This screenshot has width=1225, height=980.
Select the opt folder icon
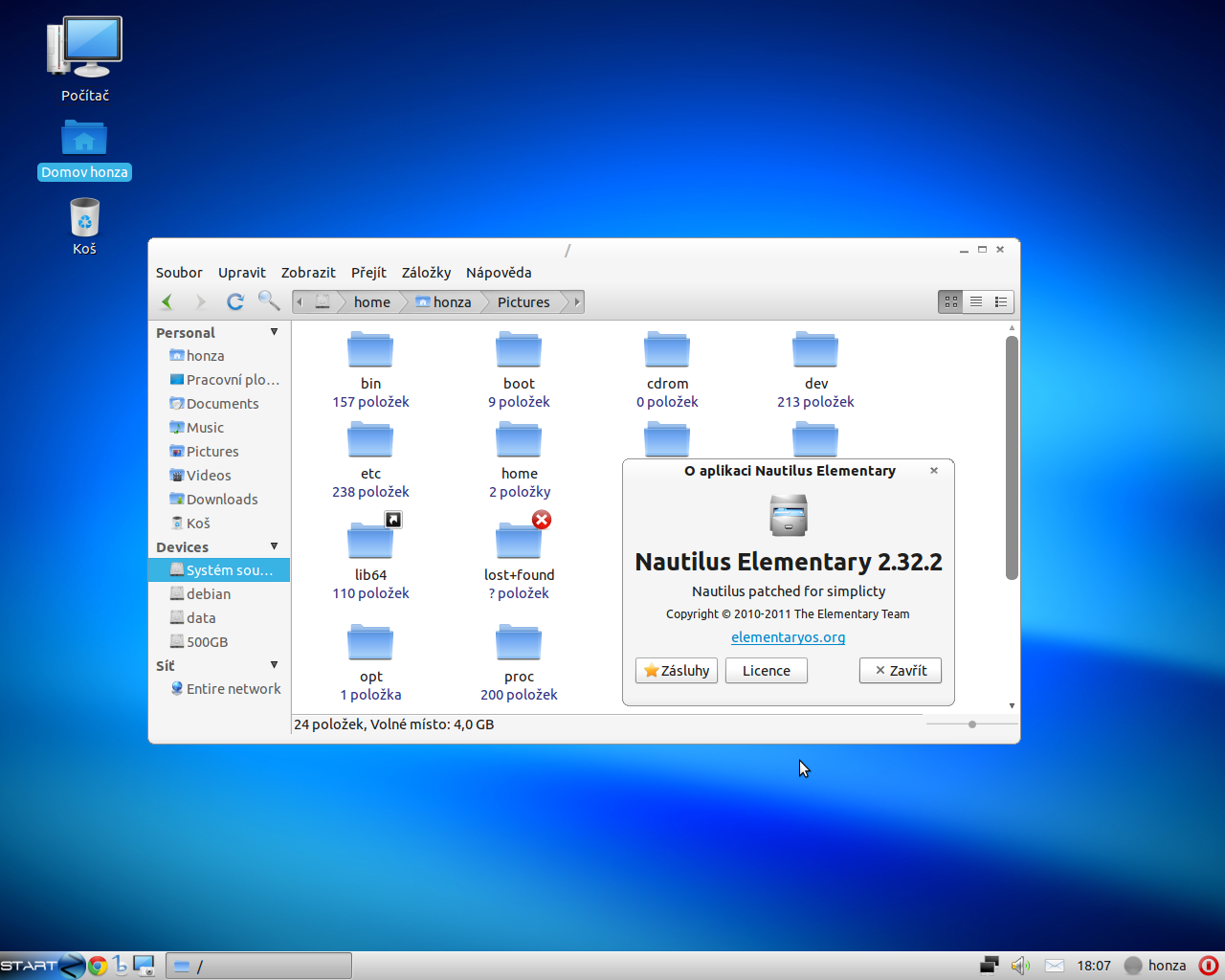pos(370,641)
